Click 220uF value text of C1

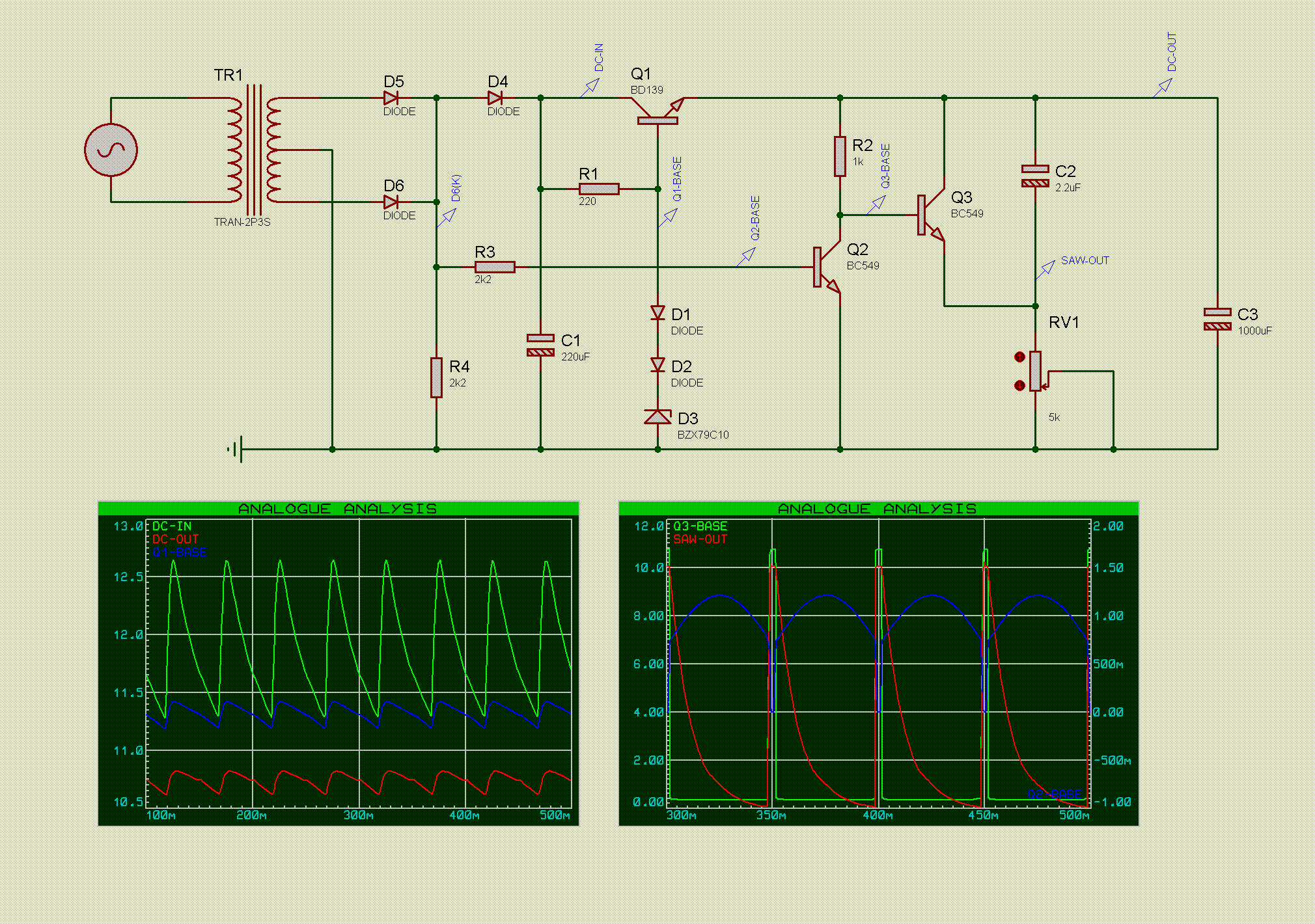coord(575,357)
